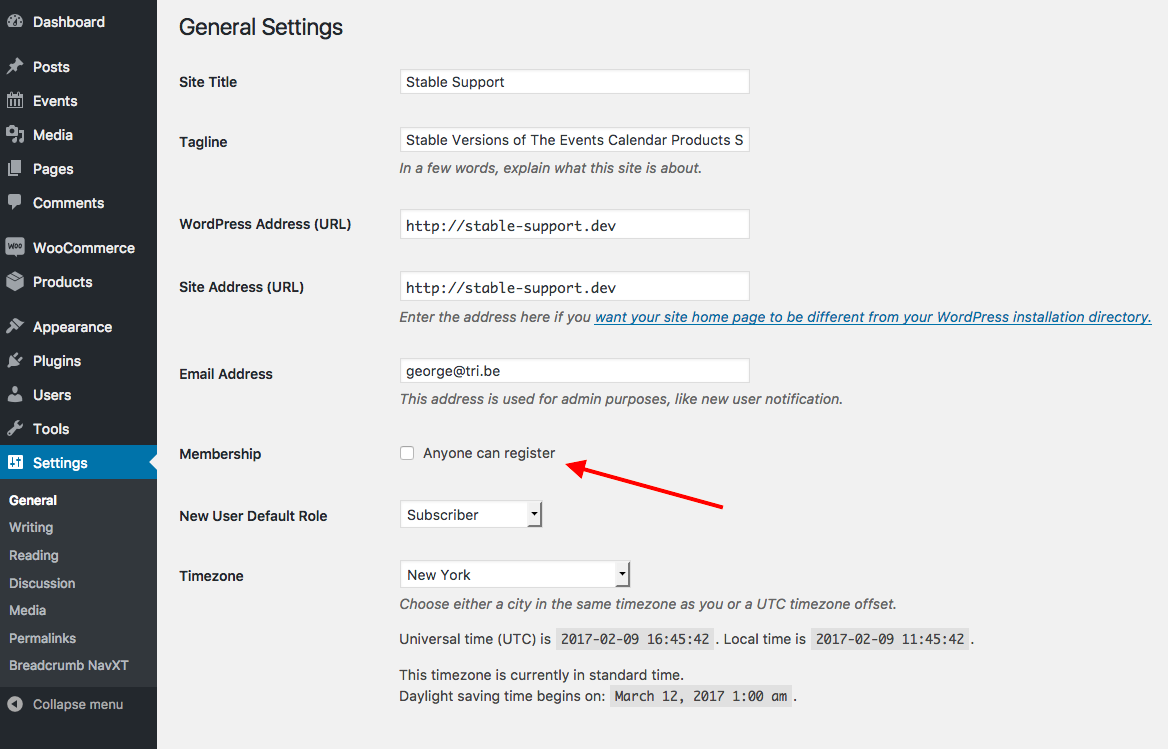The image size is (1168, 749).
Task: Open the Discussion settings submenu
Action: coord(42,583)
